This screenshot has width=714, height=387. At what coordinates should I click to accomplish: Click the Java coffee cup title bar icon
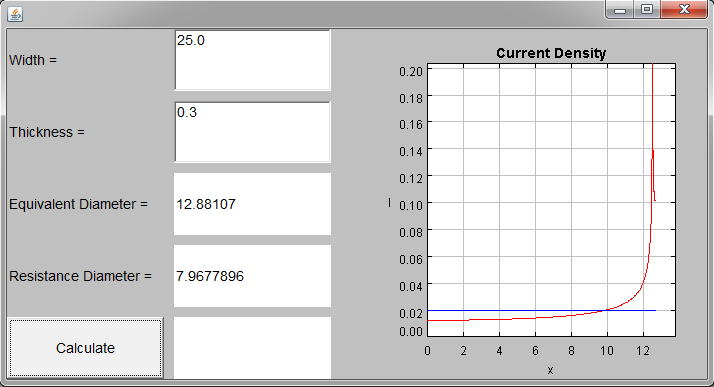click(15, 14)
